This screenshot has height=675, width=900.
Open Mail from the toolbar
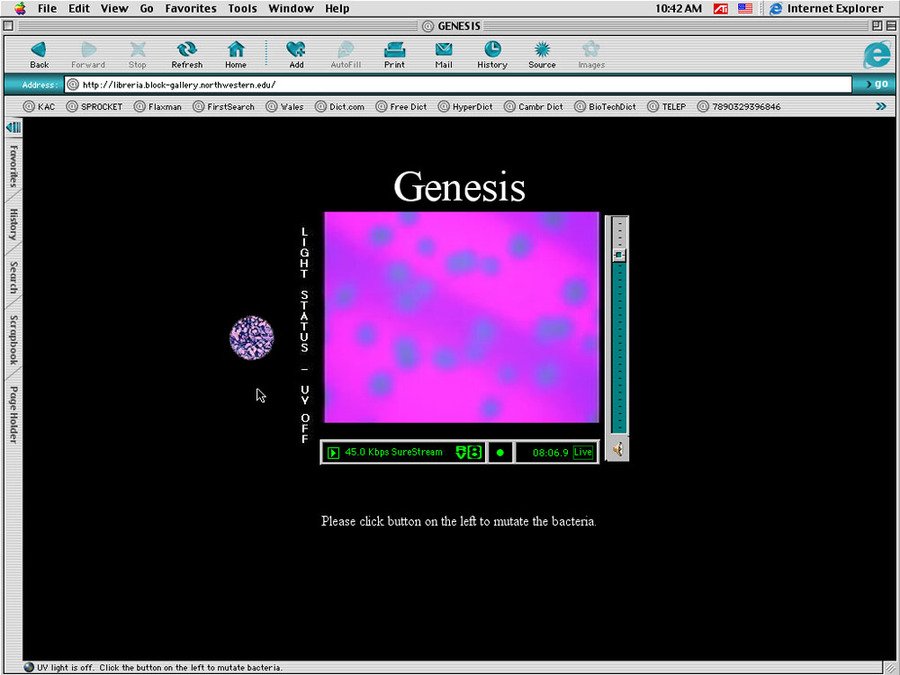(x=443, y=54)
